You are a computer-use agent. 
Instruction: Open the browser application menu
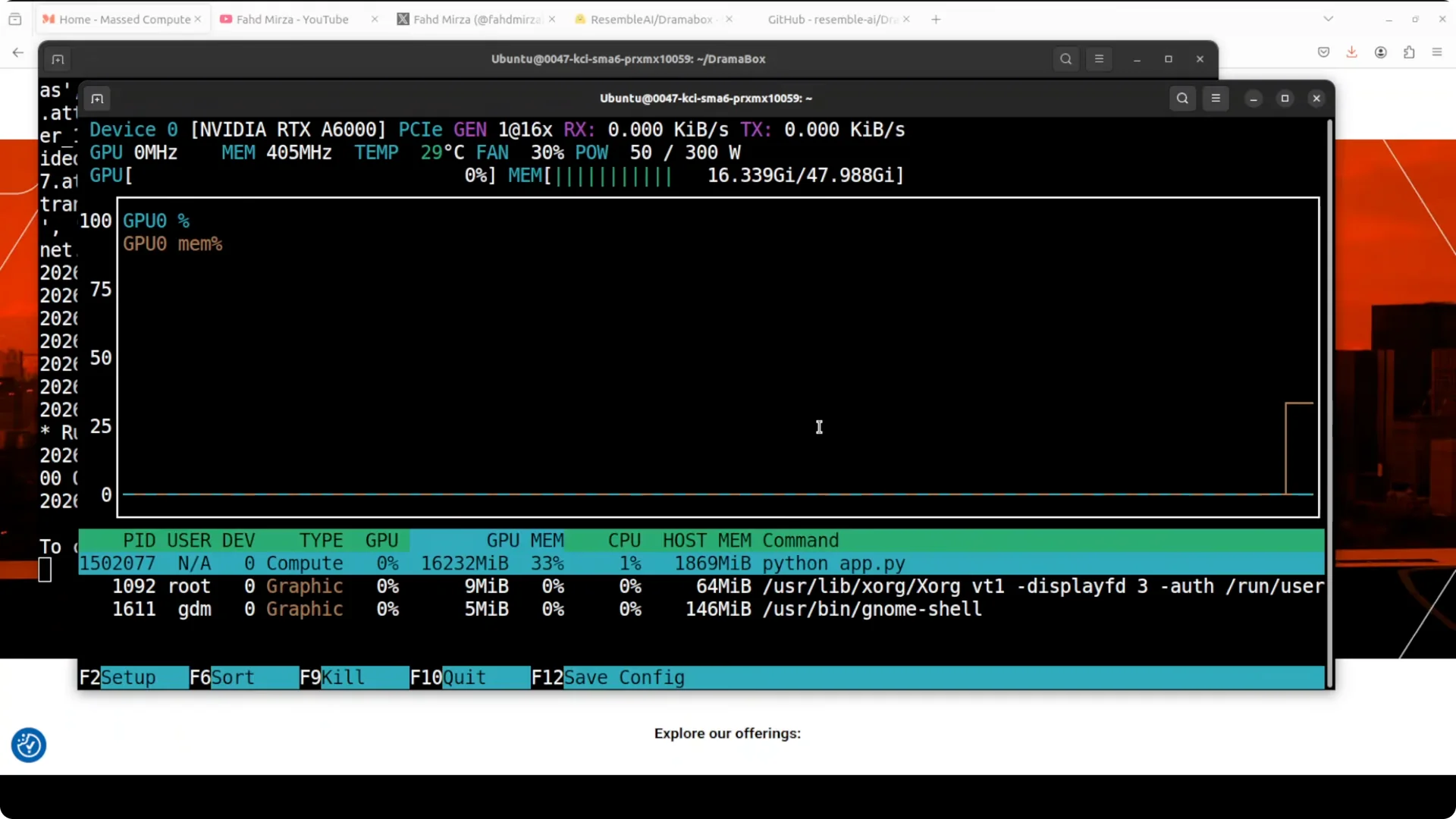[1437, 52]
